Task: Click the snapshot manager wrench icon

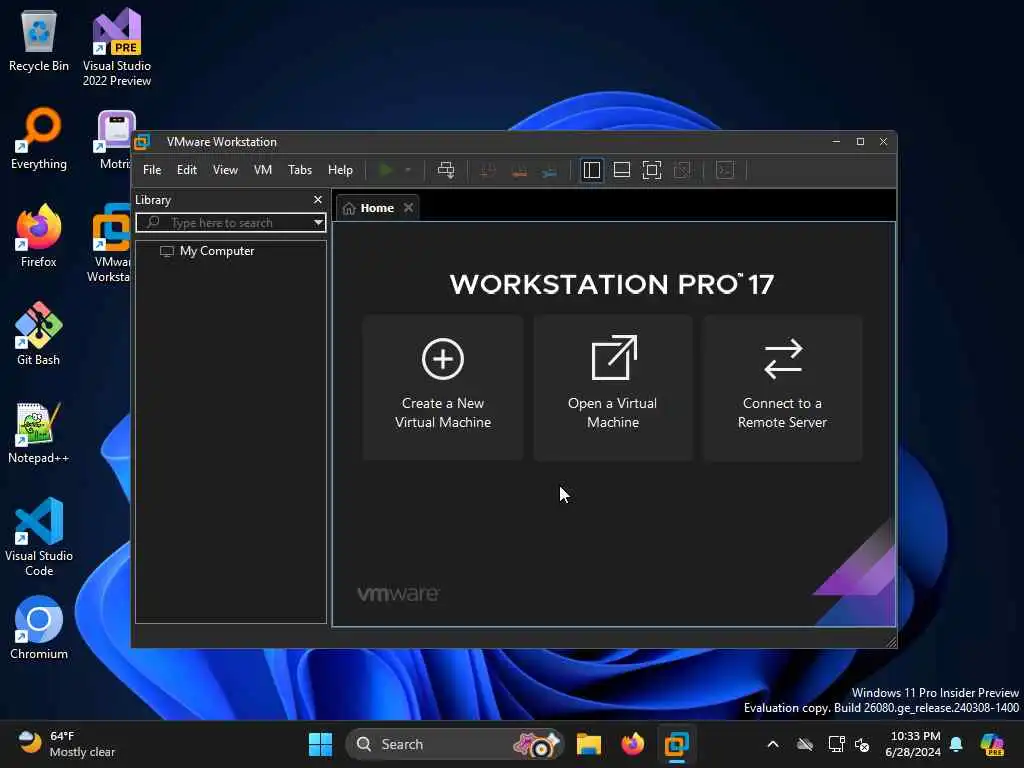Action: coord(549,171)
